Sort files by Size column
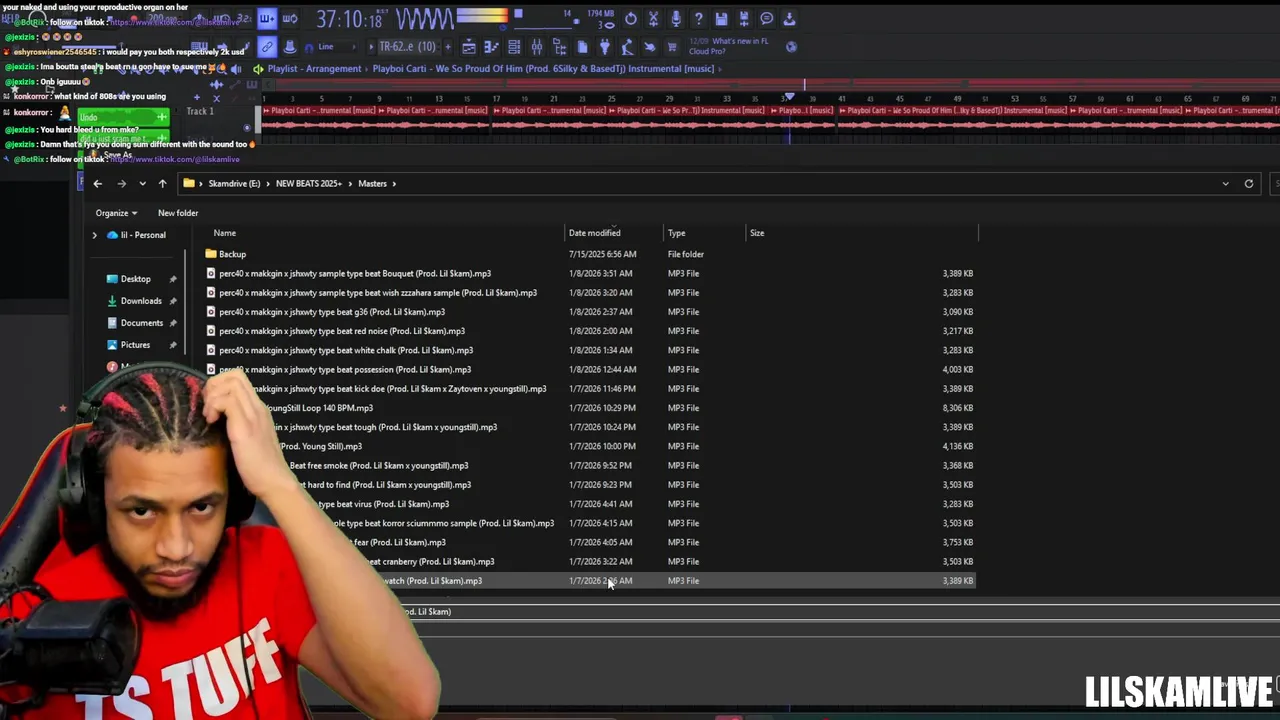The height and width of the screenshot is (720, 1280). pyautogui.click(x=757, y=233)
